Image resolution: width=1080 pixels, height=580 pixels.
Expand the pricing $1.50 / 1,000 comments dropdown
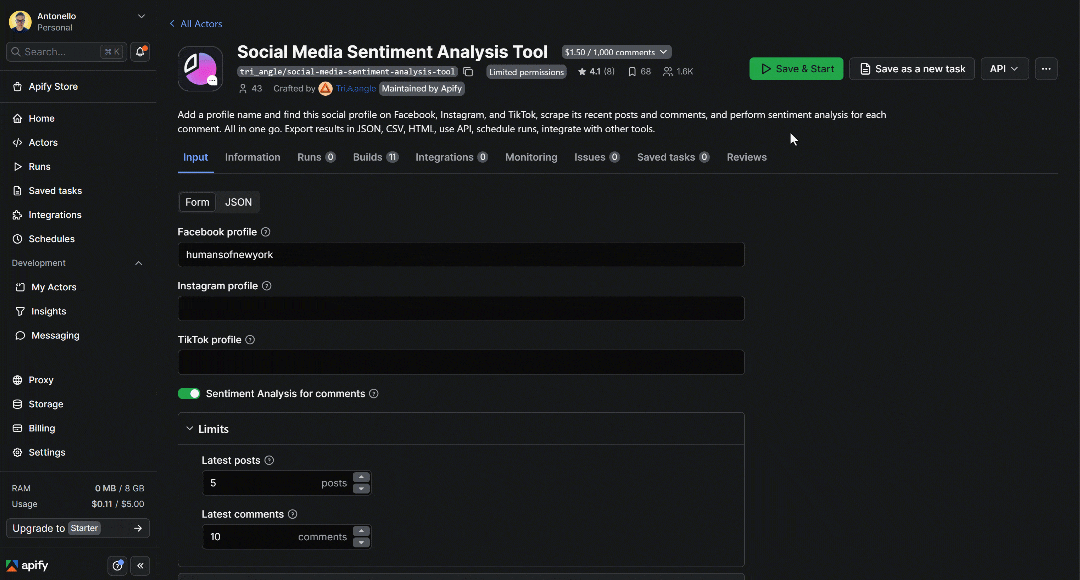tap(616, 52)
